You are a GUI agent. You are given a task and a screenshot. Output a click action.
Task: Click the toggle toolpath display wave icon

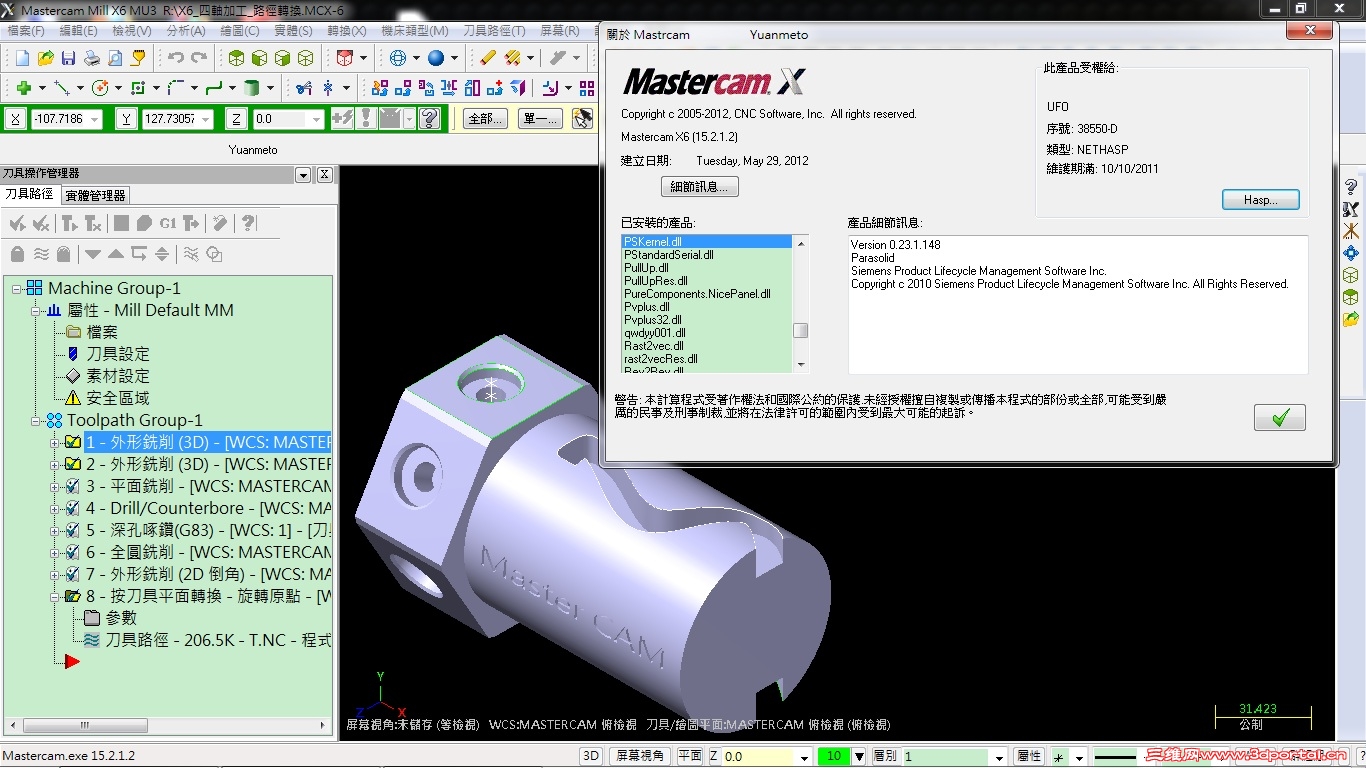41,254
